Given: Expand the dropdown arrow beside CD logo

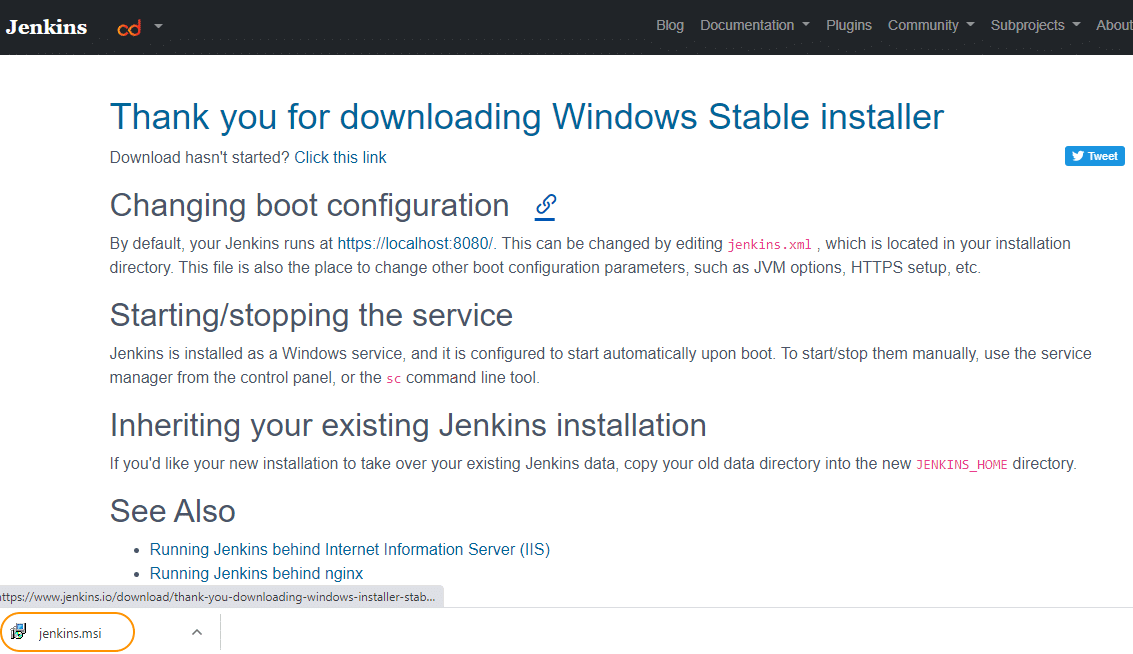Looking at the screenshot, I should (158, 27).
